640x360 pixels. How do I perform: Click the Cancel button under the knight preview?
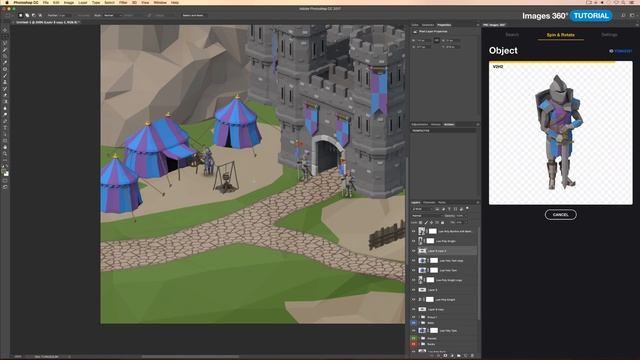(x=560, y=215)
